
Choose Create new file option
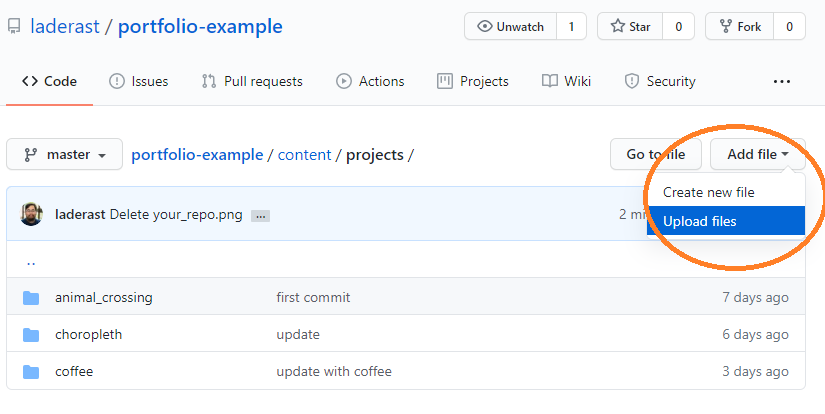pos(709,192)
